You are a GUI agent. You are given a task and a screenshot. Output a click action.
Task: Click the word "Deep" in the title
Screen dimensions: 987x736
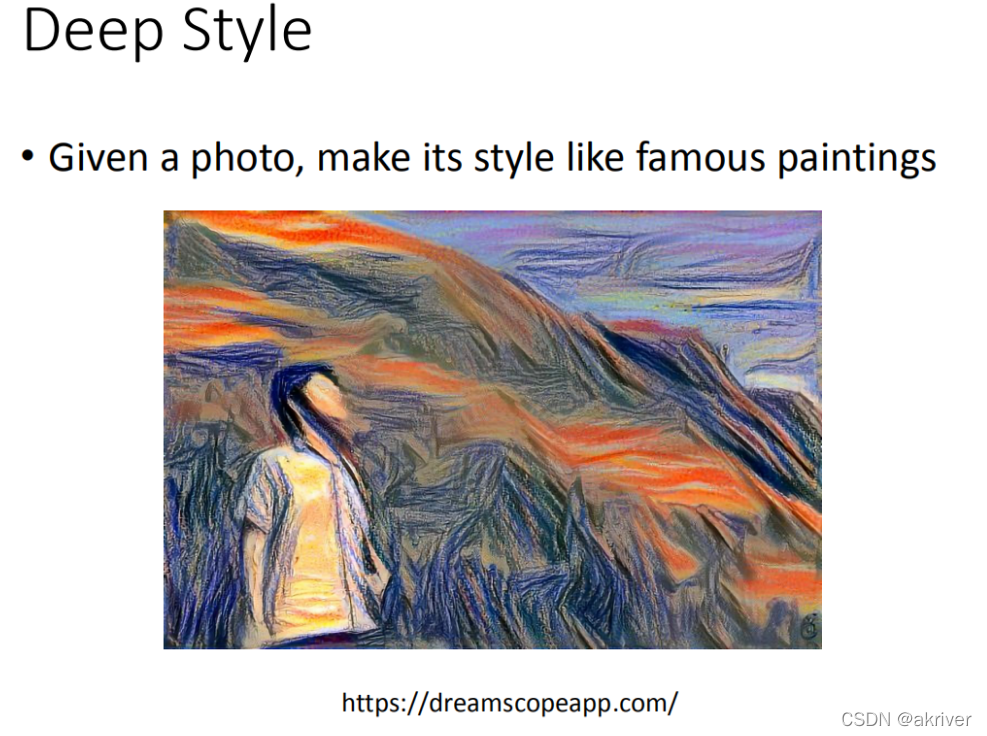pyautogui.click(x=93, y=32)
